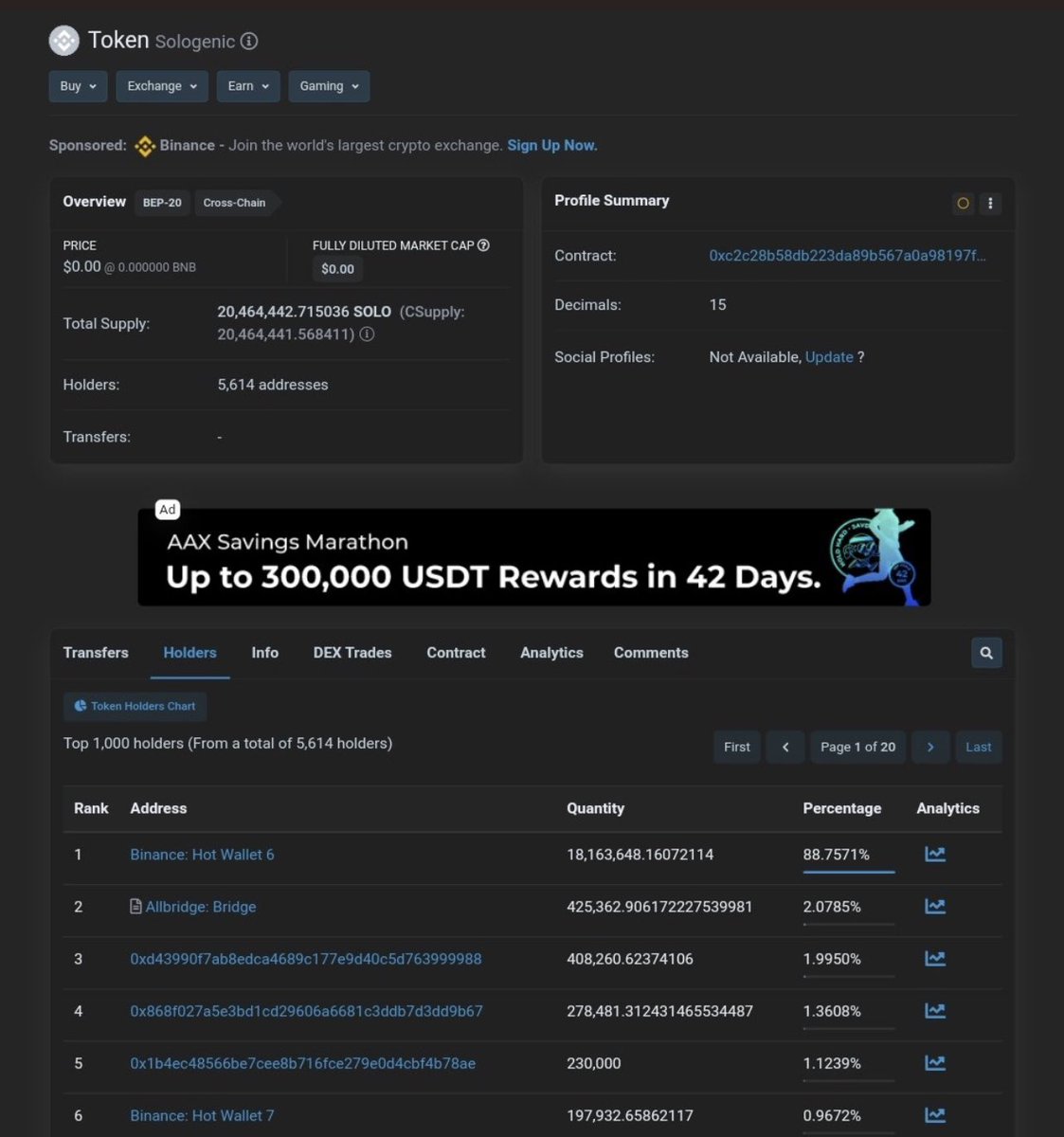Click quantity value 197,932.65862117
The height and width of the screenshot is (1137, 1064).
[630, 1115]
